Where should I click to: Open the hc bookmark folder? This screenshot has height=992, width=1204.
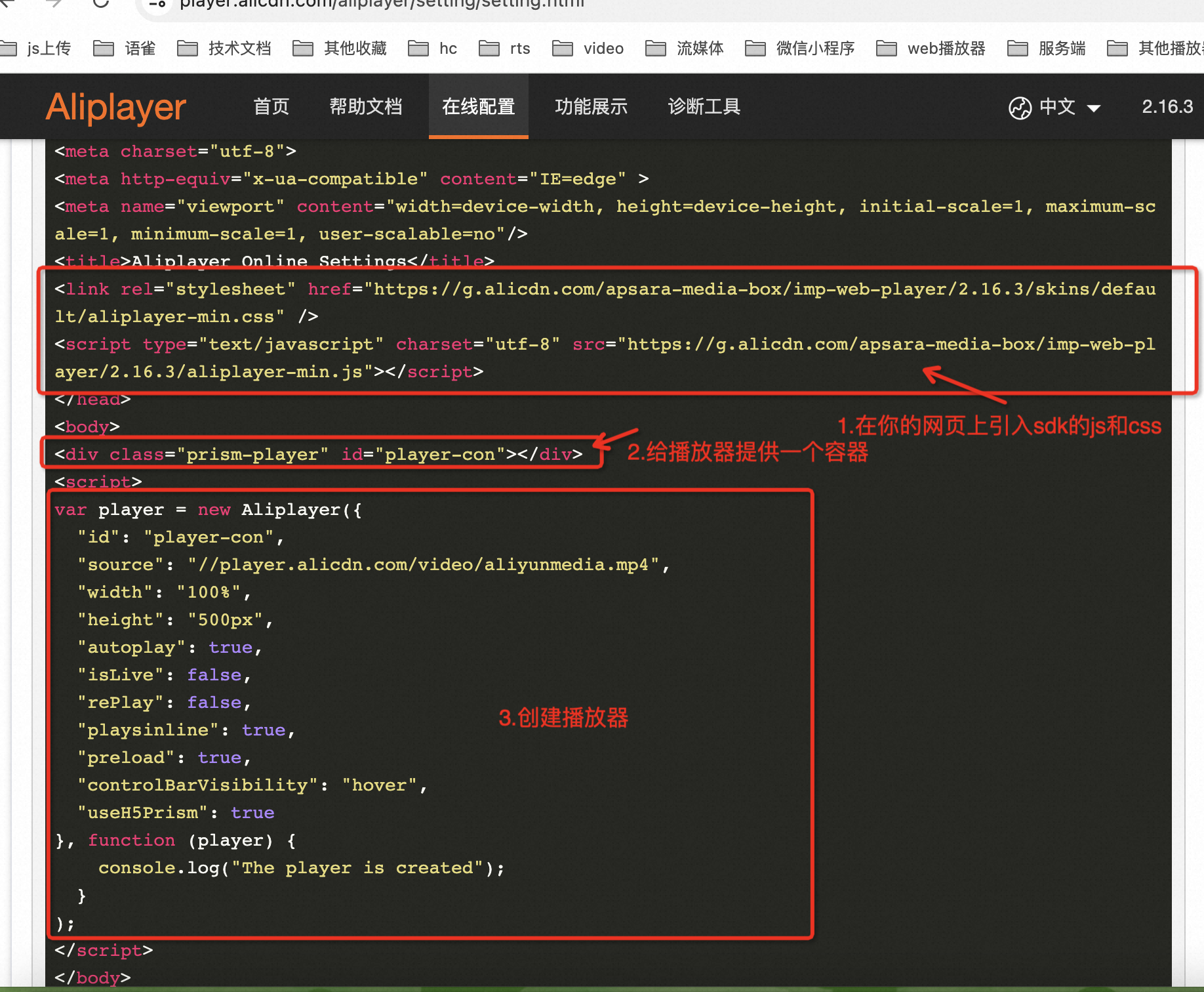click(x=433, y=49)
